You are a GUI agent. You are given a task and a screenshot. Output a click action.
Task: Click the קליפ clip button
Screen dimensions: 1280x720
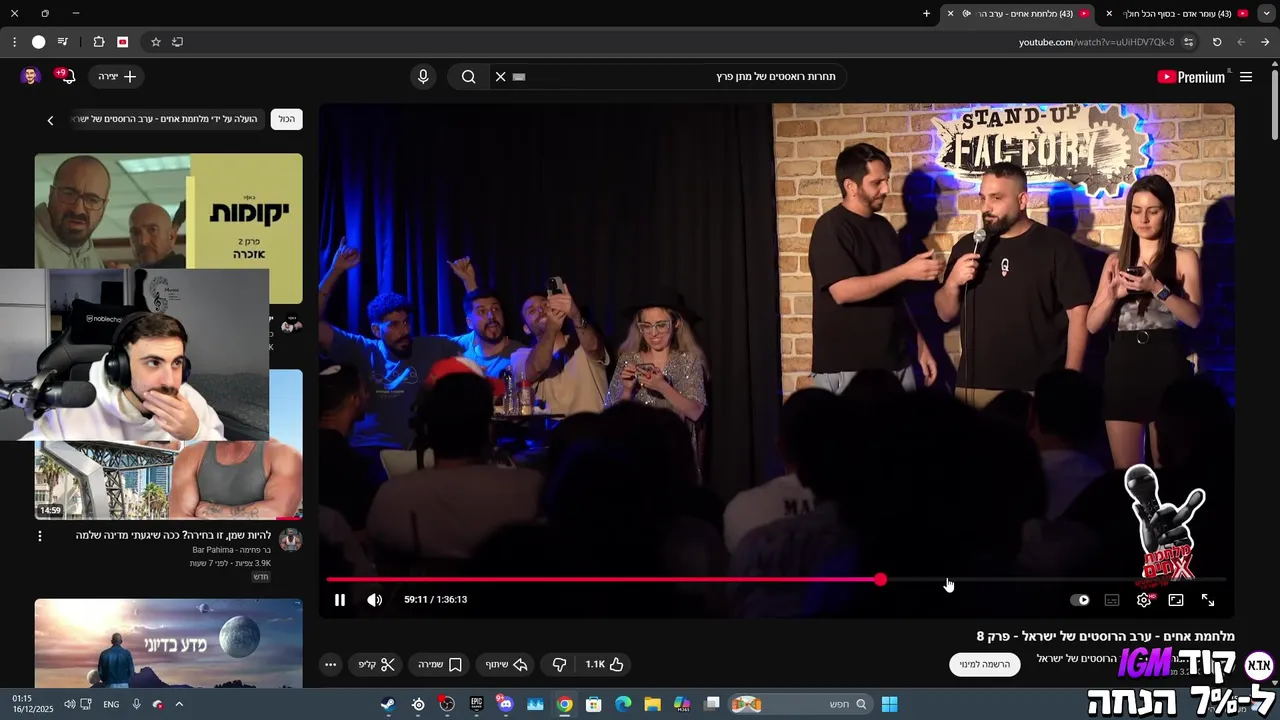pos(377,664)
